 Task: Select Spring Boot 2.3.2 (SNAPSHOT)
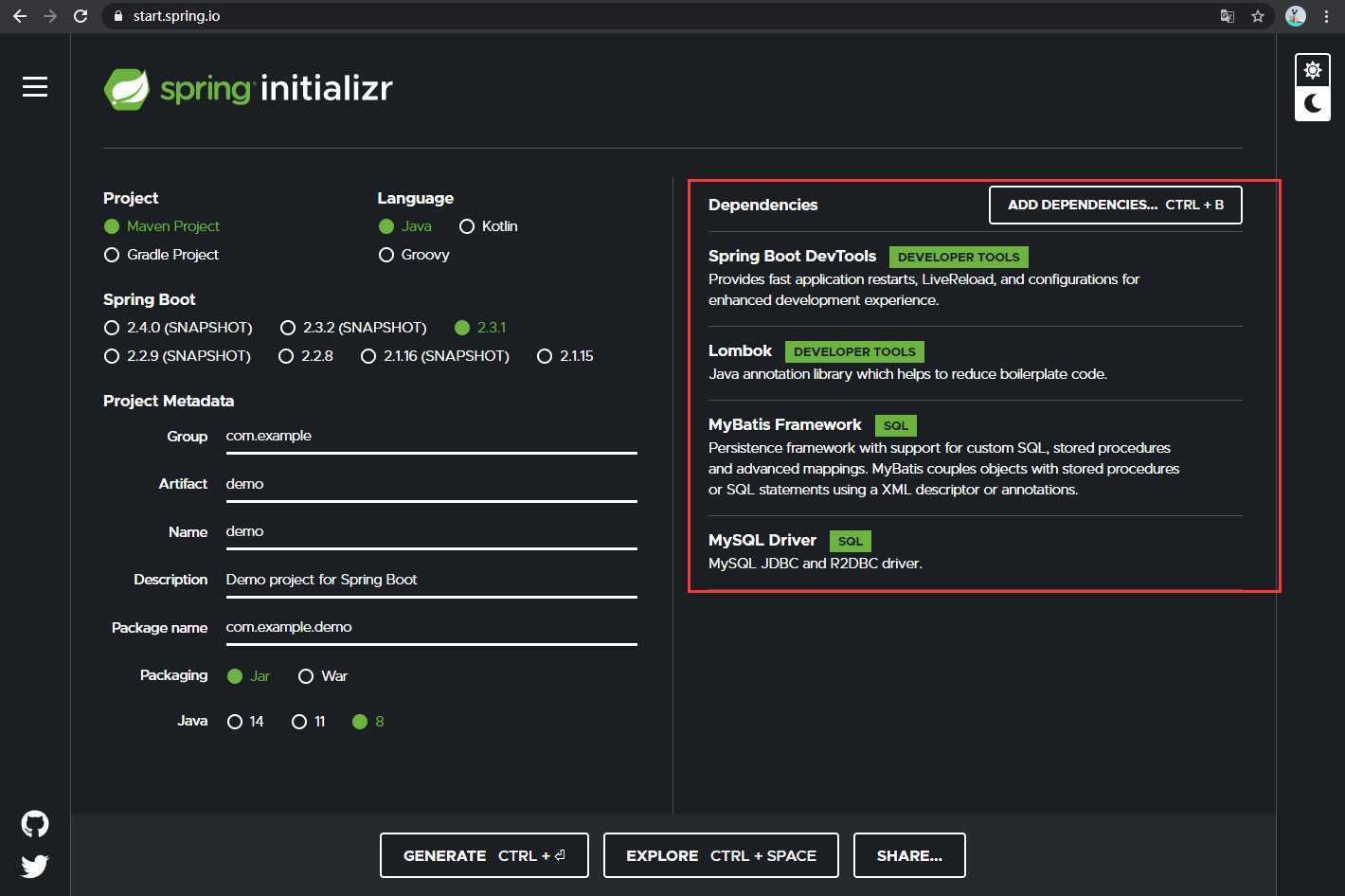pos(353,328)
